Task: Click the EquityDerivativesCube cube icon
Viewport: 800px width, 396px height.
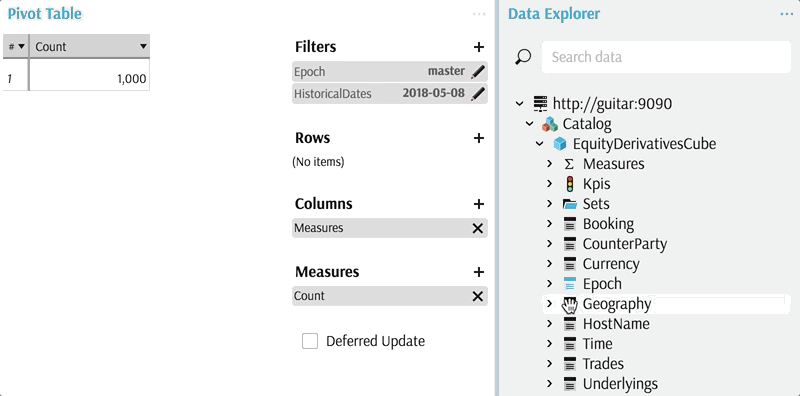Action: (560, 144)
